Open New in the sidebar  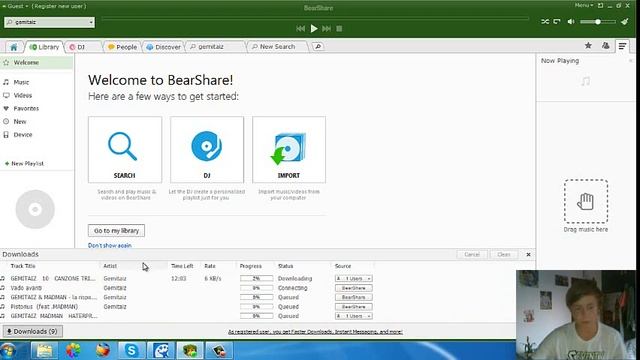(x=20, y=121)
